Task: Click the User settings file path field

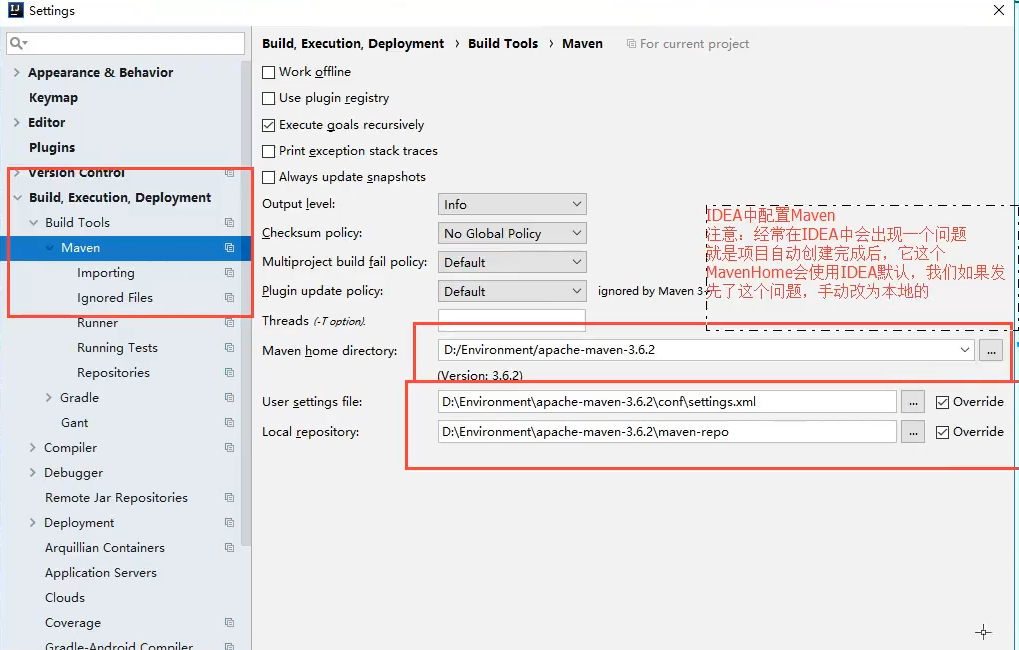Action: pyautogui.click(x=667, y=402)
